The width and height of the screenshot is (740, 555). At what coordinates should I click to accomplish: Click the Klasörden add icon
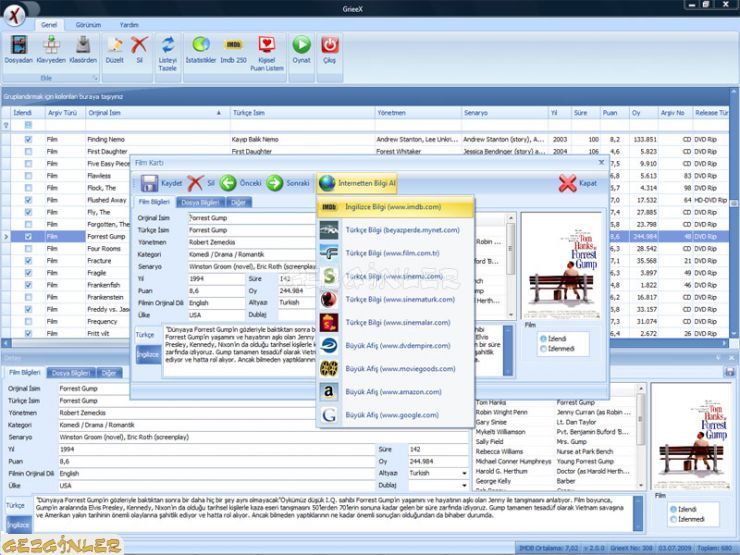click(83, 45)
